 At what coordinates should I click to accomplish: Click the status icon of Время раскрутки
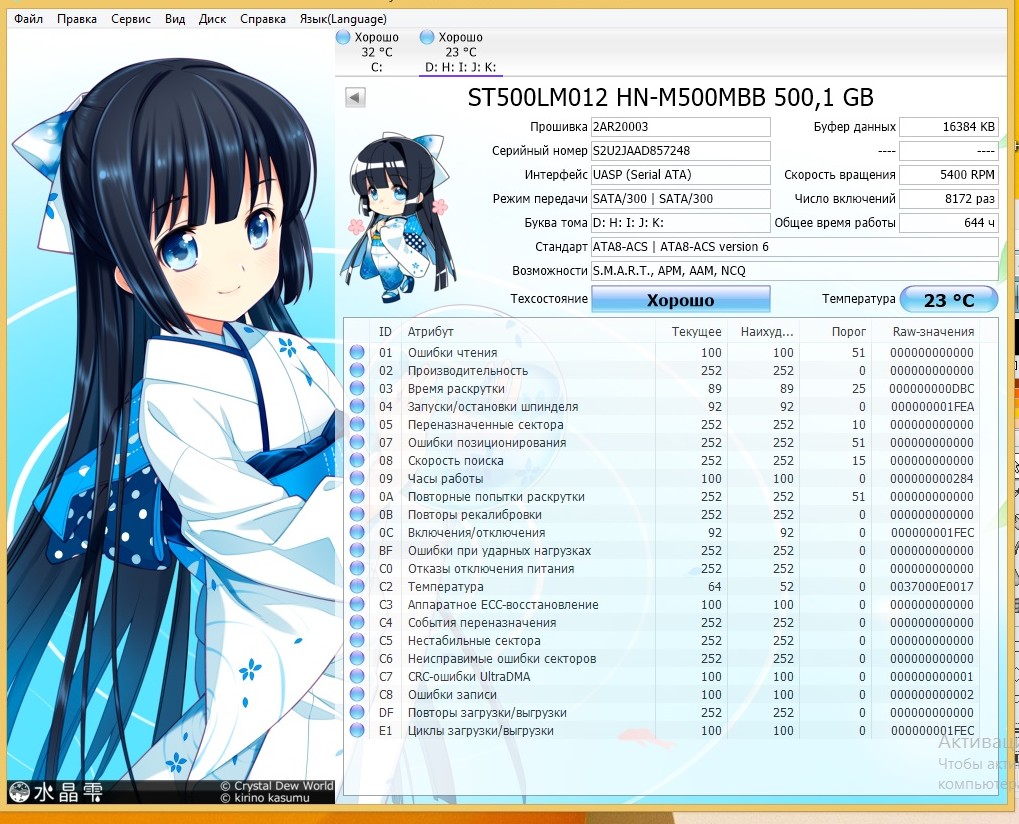pyautogui.click(x=357, y=388)
